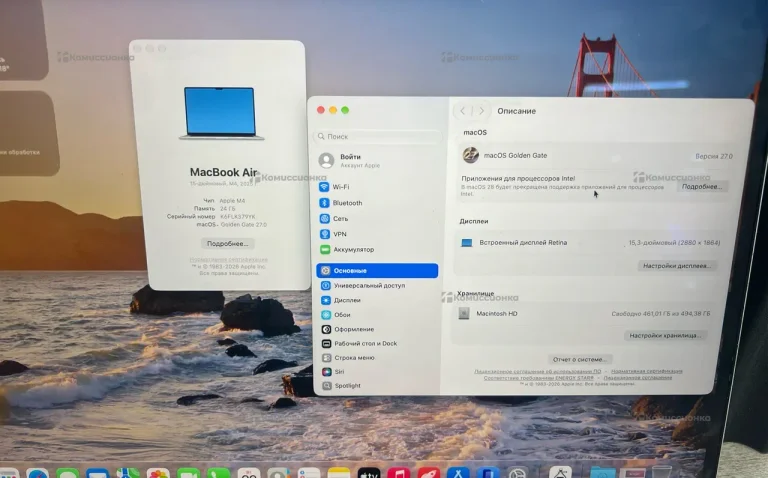Open Music app from the Dock

pyautogui.click(x=399, y=473)
